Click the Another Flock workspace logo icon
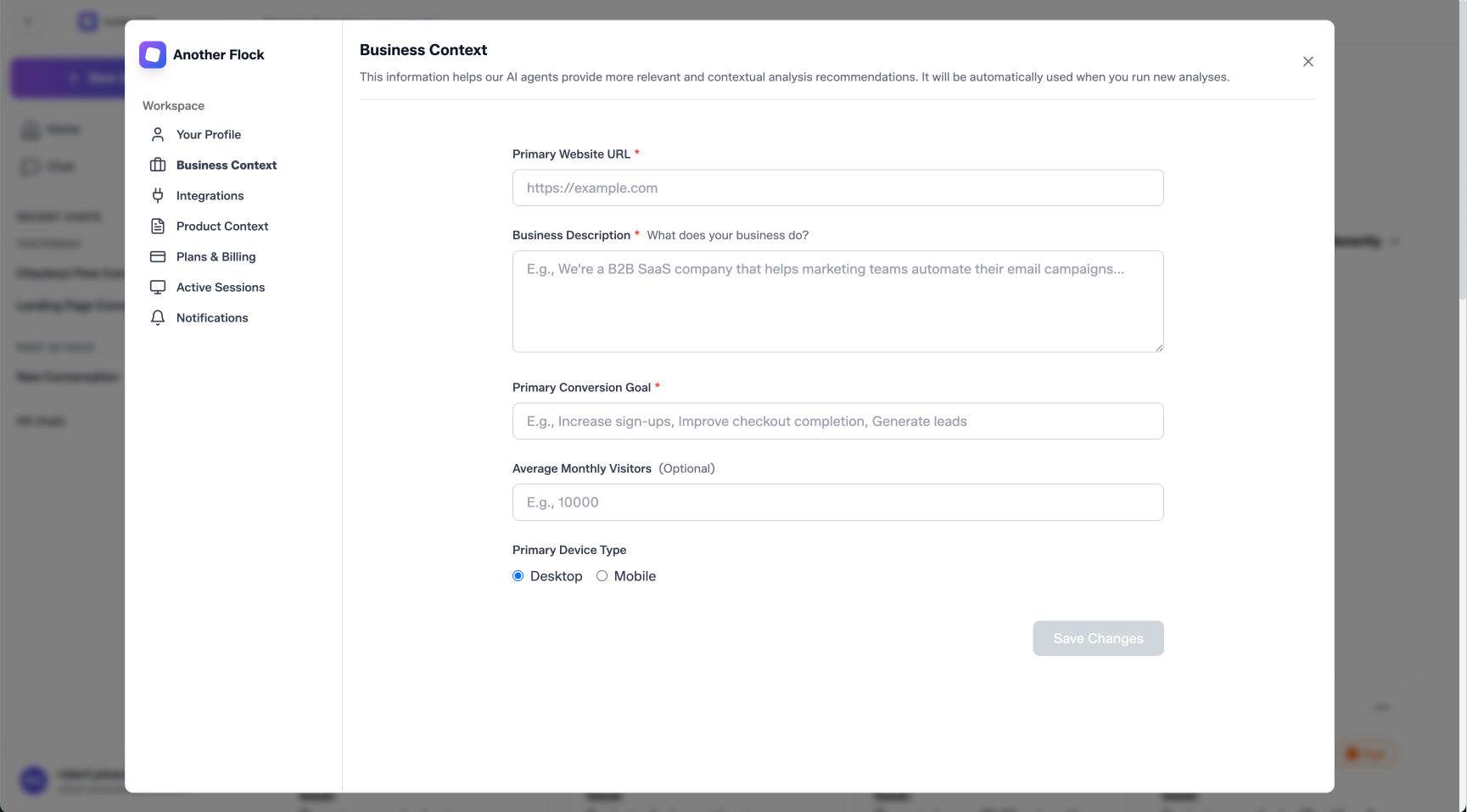 pyautogui.click(x=153, y=54)
